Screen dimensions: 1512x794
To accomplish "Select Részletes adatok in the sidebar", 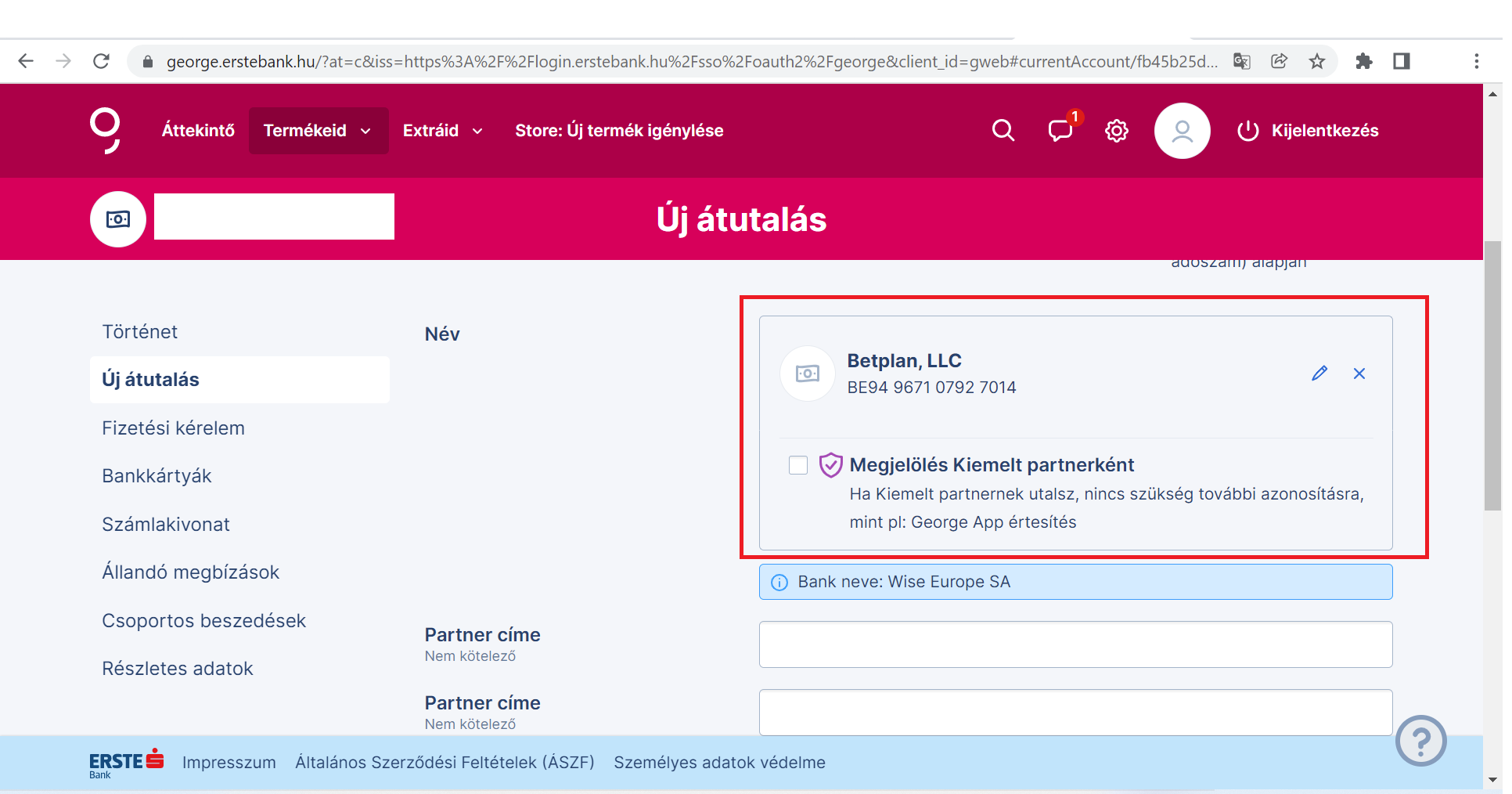I will pyautogui.click(x=178, y=669).
